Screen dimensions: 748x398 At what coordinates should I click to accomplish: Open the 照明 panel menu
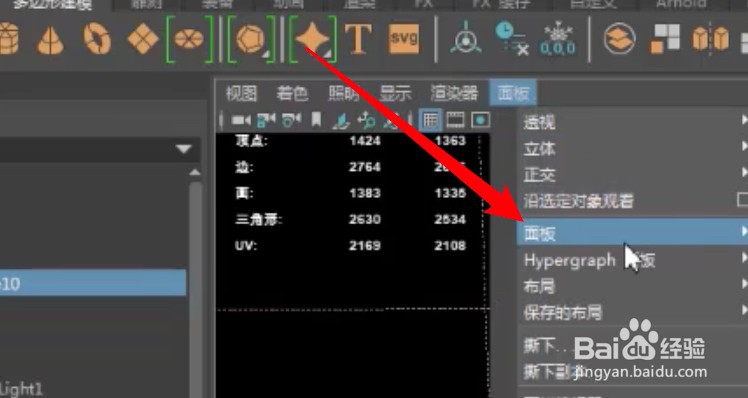point(343,94)
